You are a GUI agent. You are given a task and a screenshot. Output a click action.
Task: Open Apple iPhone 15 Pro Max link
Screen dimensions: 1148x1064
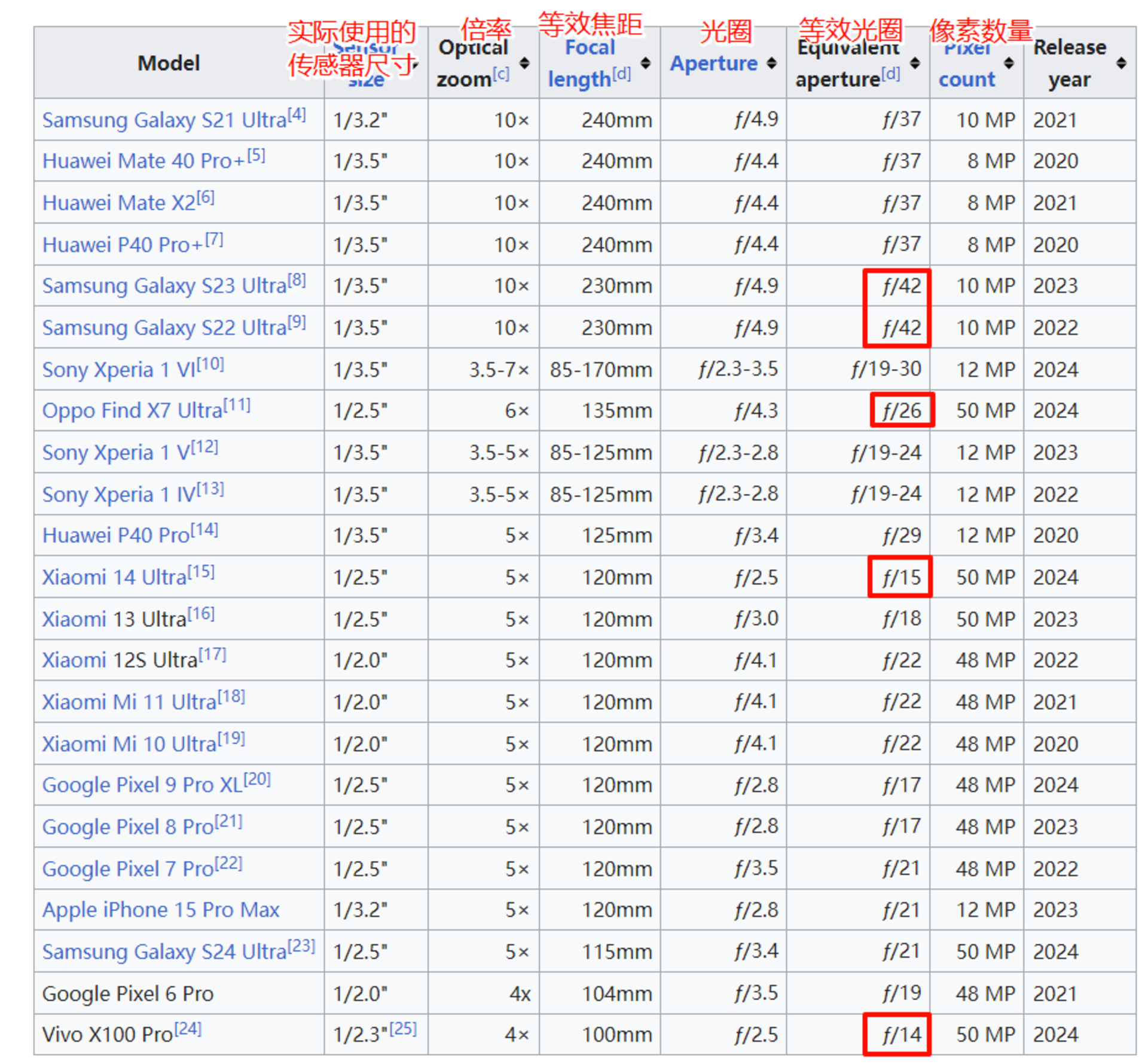[160, 910]
